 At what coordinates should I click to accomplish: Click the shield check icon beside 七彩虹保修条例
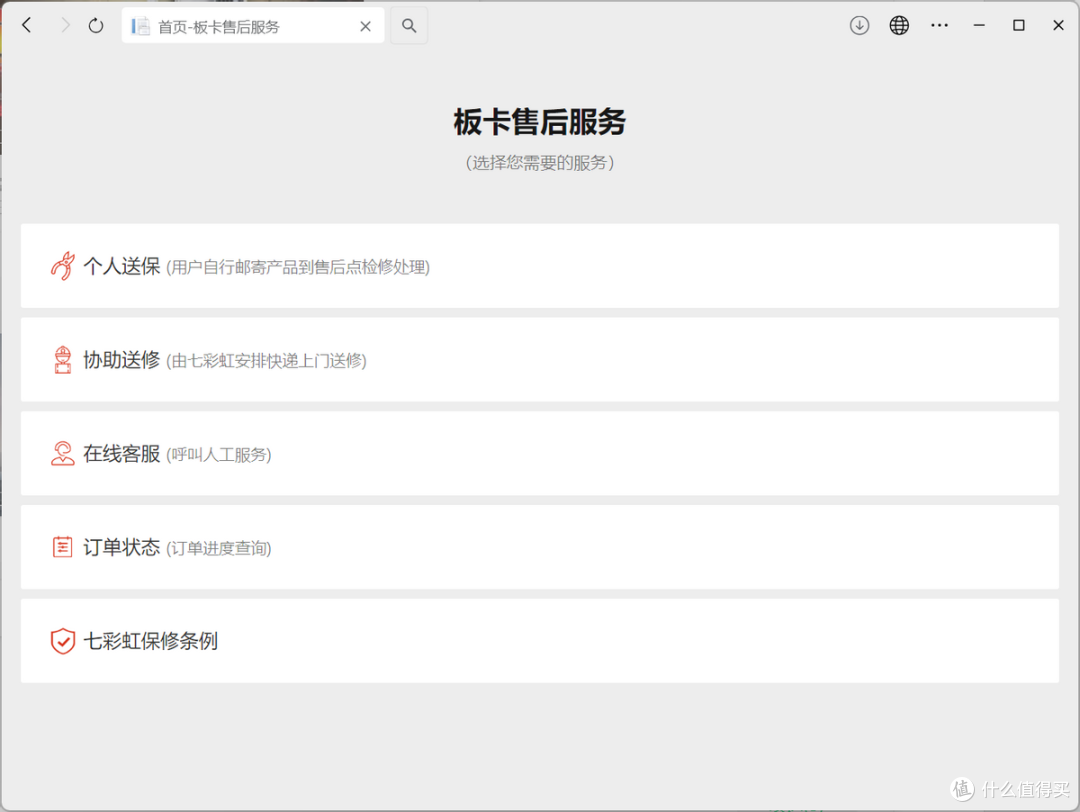point(63,641)
